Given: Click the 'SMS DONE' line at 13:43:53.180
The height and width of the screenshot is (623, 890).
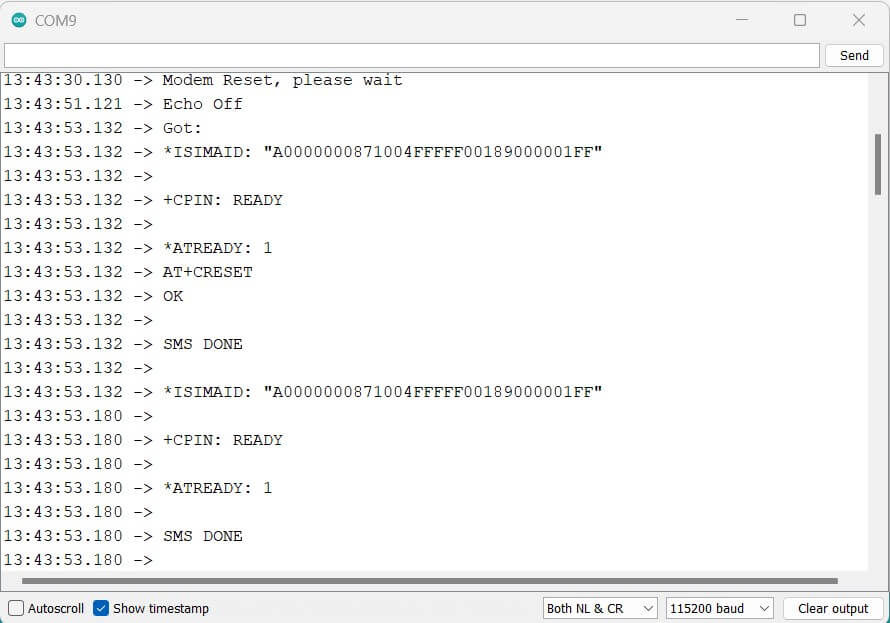Looking at the screenshot, I should 123,536.
